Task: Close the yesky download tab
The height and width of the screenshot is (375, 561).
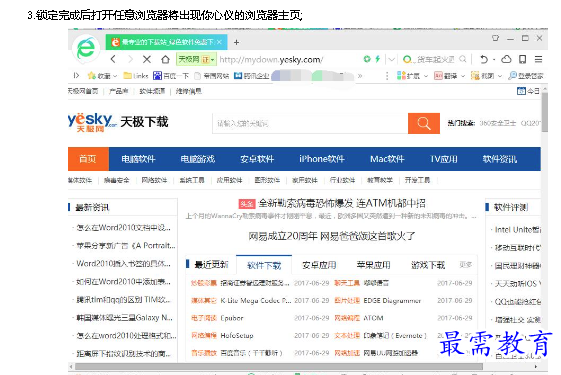Action: pos(219,42)
